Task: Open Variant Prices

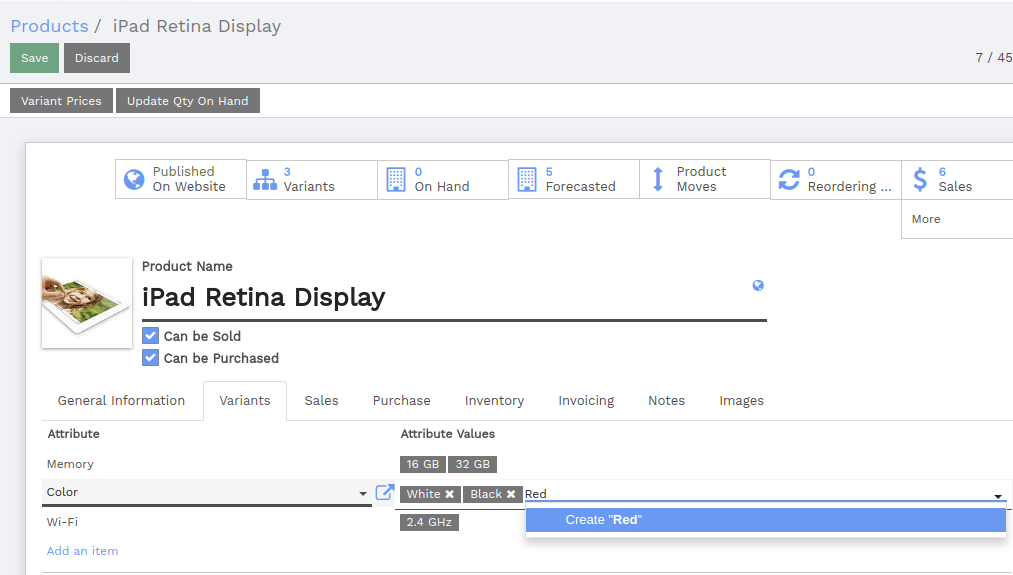Action: [61, 101]
